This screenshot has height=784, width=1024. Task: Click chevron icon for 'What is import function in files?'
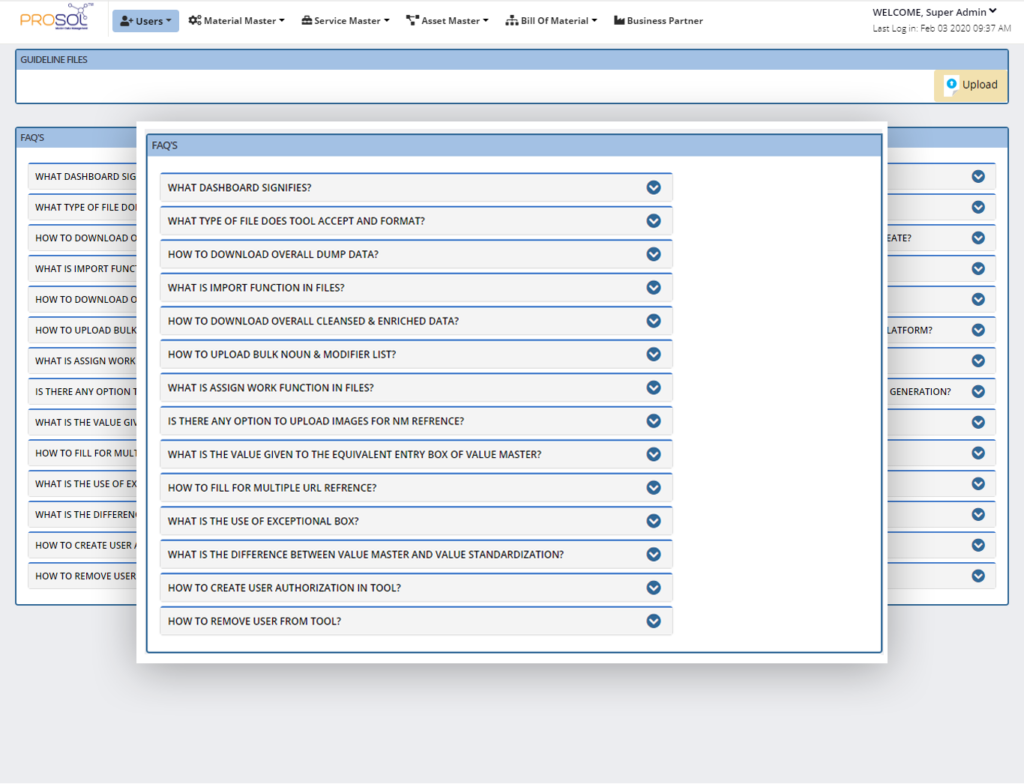tap(653, 287)
